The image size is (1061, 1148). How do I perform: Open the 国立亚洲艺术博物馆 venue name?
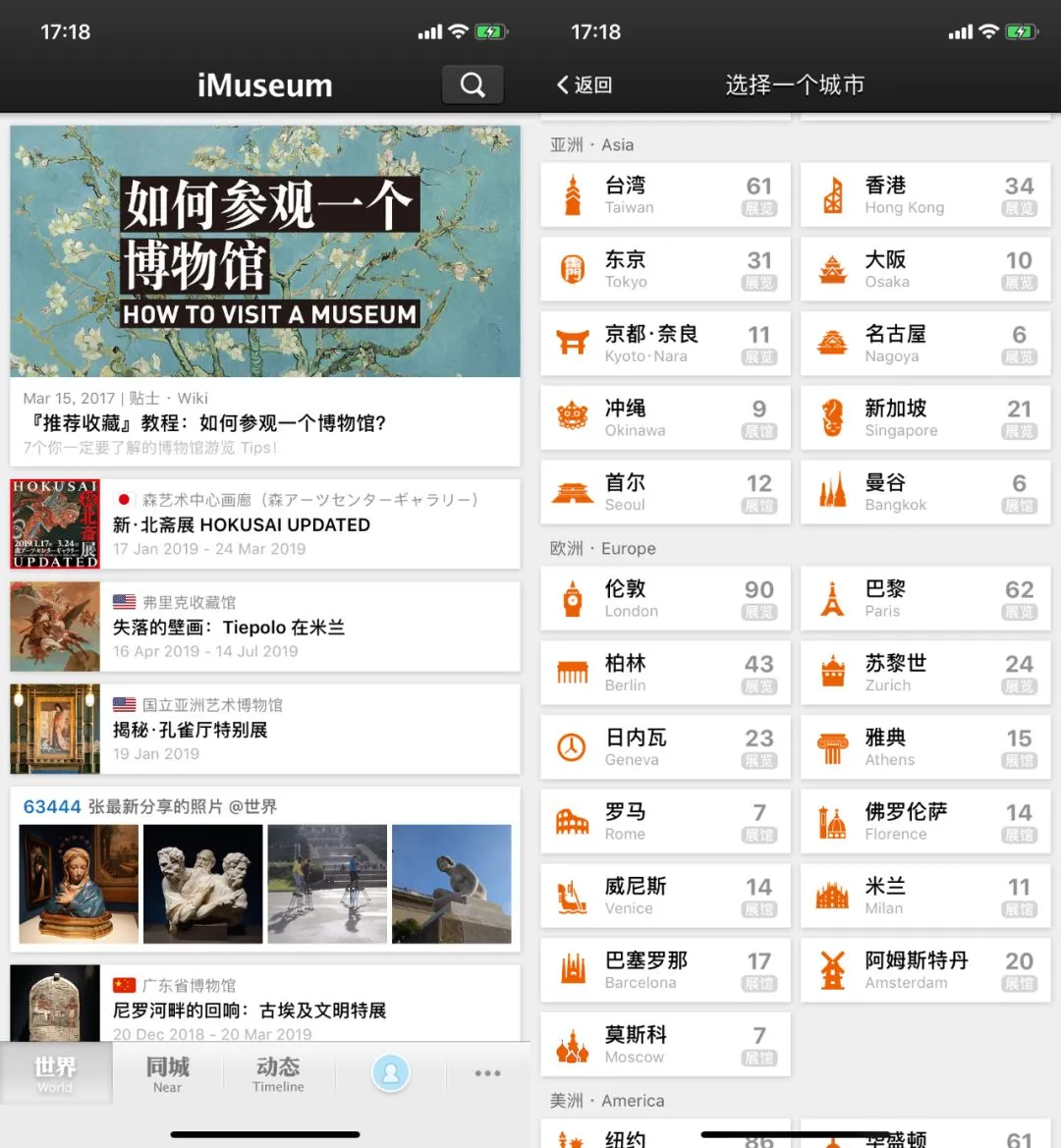coord(212,705)
